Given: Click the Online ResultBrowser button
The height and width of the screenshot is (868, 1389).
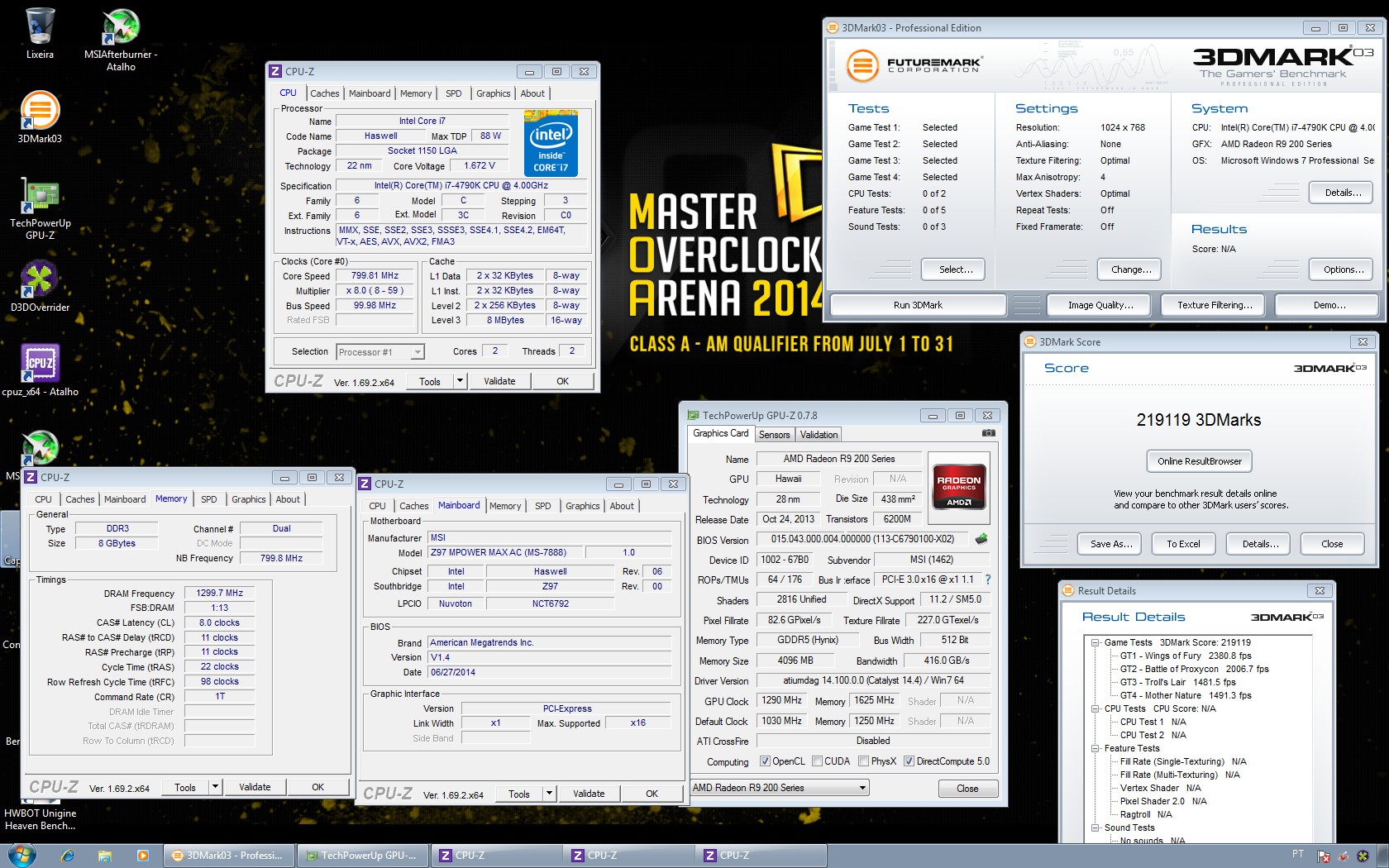Looking at the screenshot, I should pos(1199,461).
